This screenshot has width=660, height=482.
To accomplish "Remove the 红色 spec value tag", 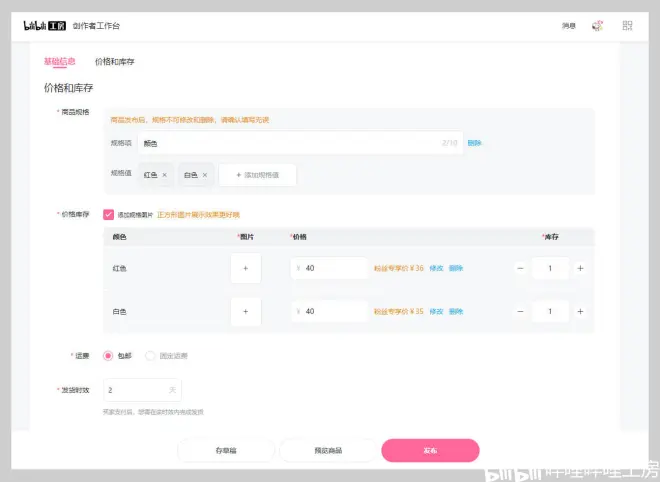I will (165, 175).
